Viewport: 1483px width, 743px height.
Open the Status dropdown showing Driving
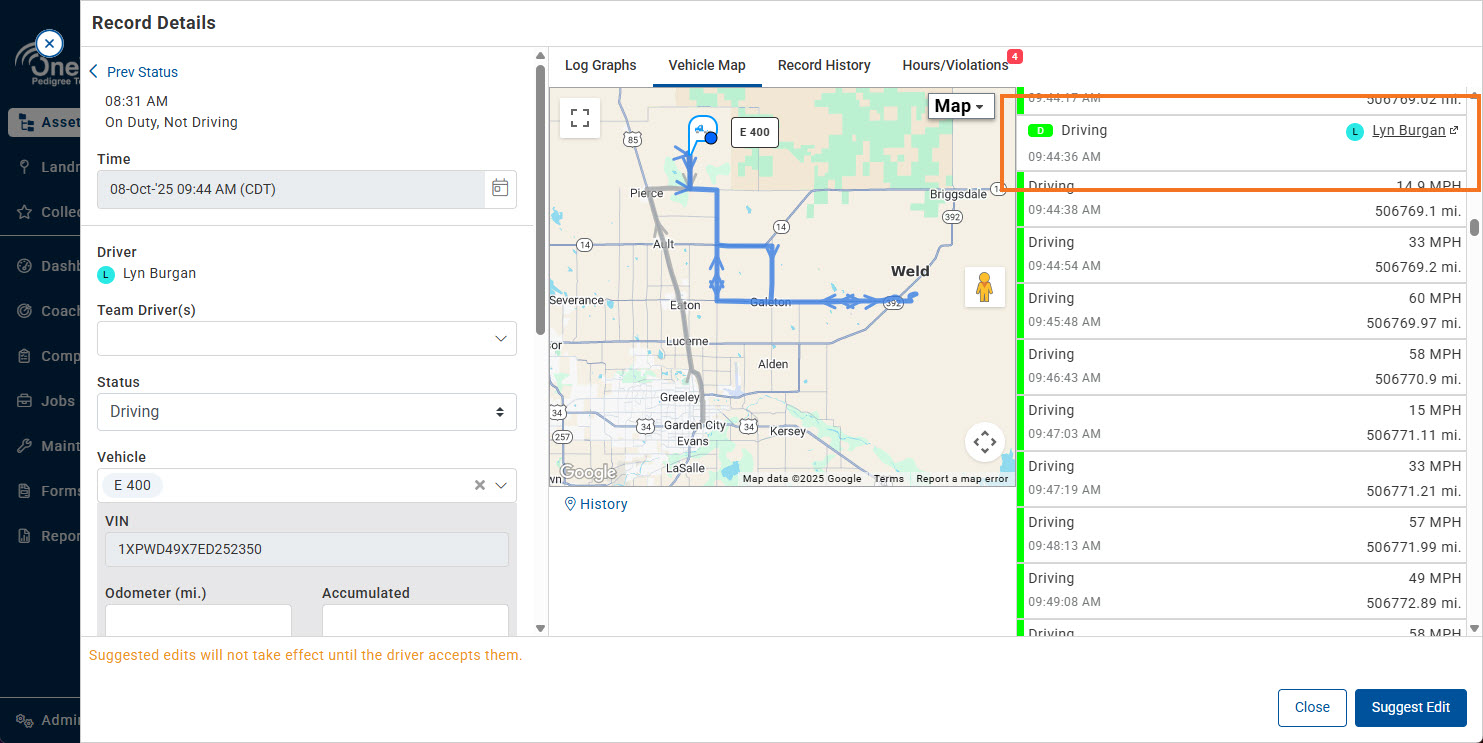(x=307, y=412)
